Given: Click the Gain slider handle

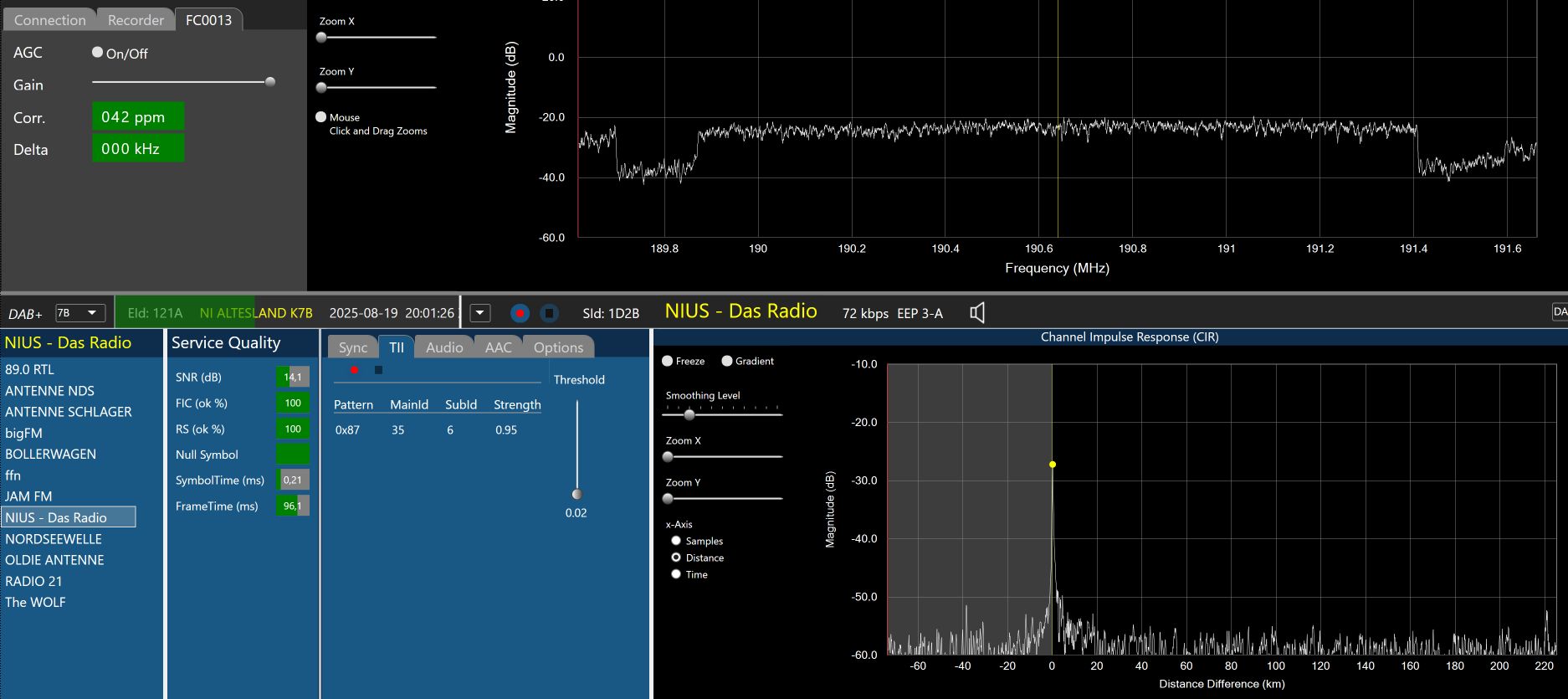Looking at the screenshot, I should pyautogui.click(x=270, y=82).
